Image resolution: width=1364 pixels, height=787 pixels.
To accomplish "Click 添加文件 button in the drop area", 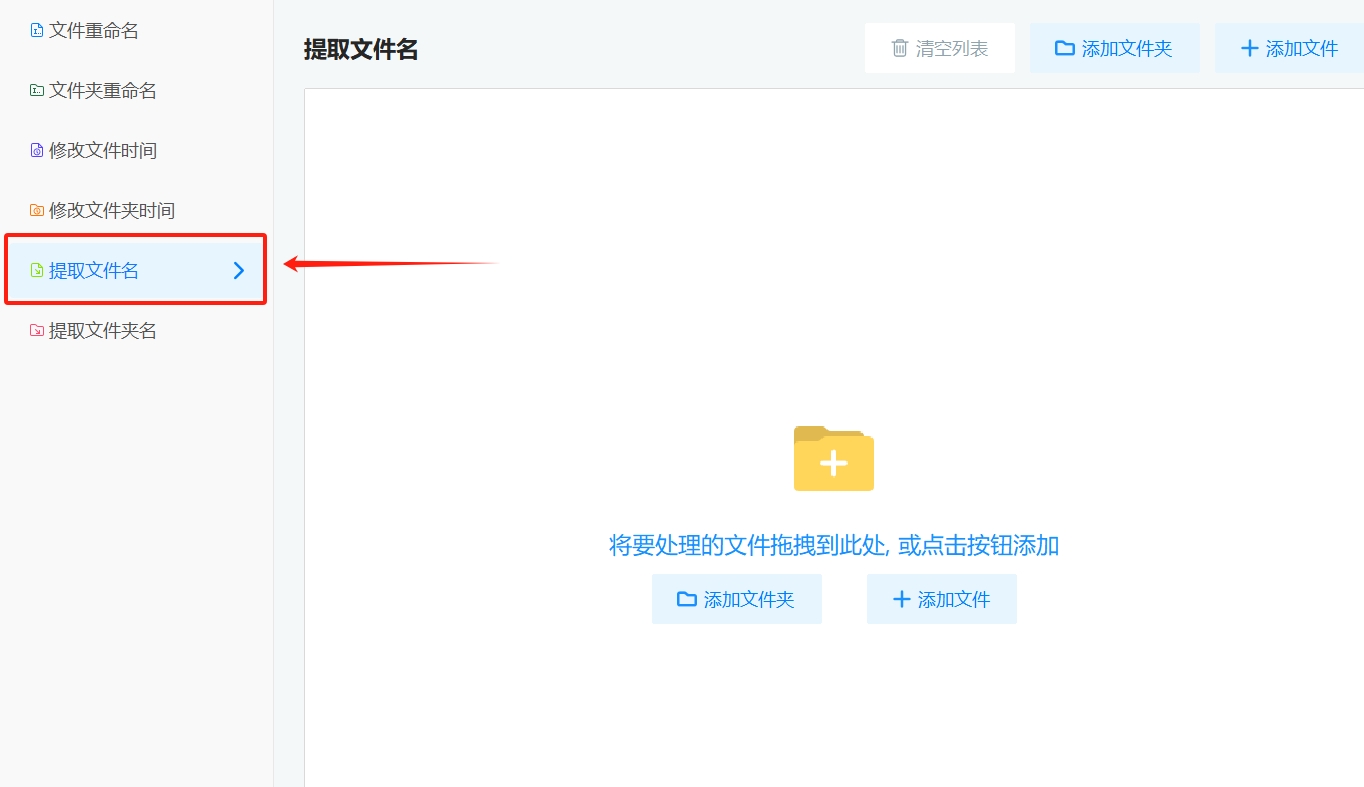I will click(x=942, y=599).
